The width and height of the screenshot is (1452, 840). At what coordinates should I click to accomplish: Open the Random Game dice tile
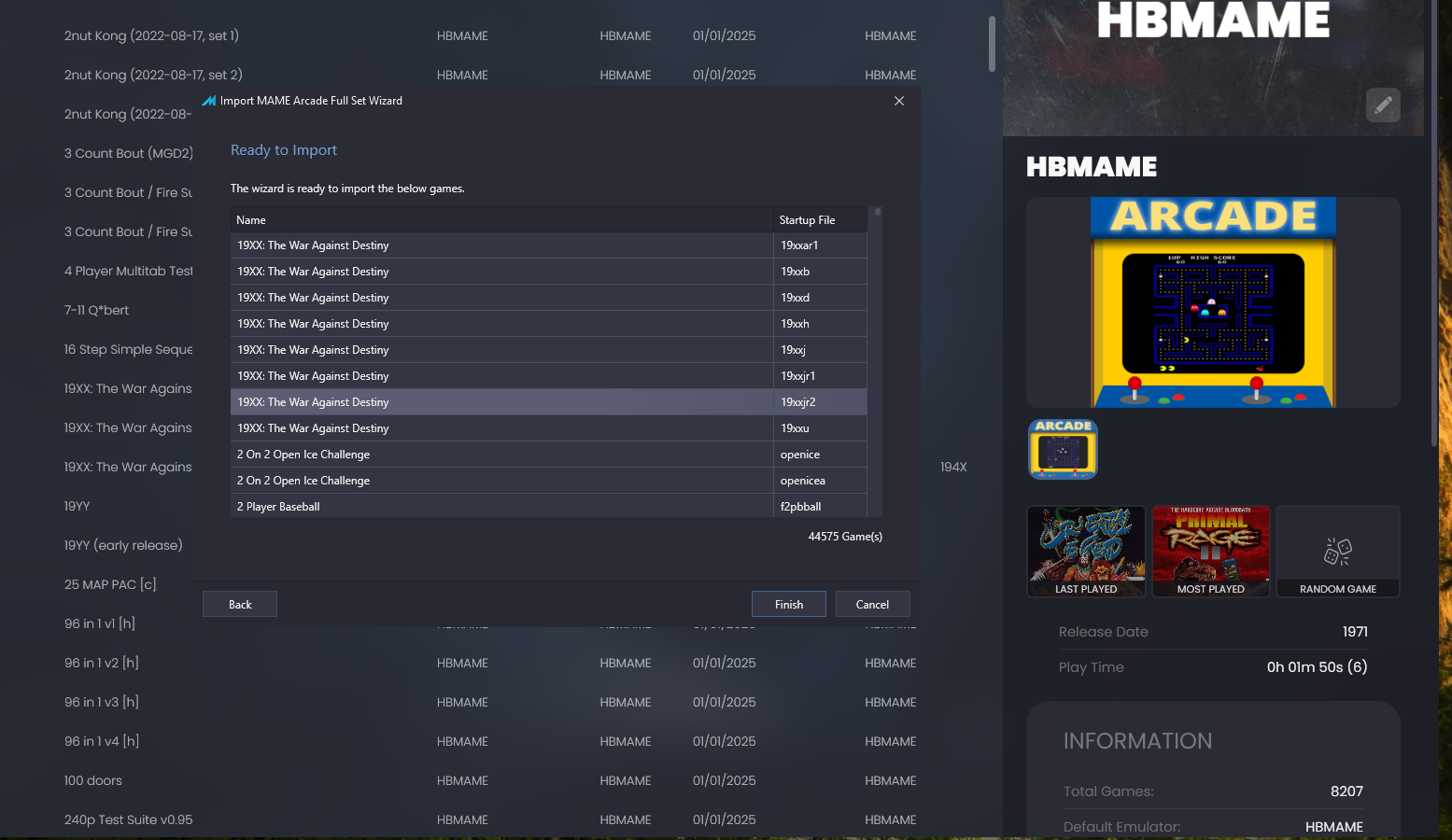[1337, 552]
